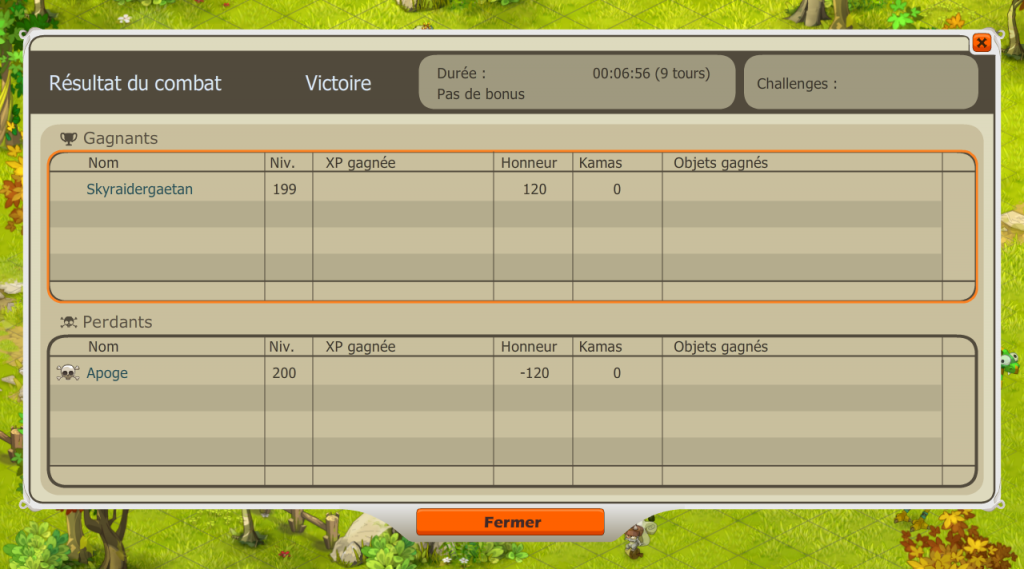Click Kamas value 0 in Apoge row
This screenshot has height=569, width=1024.
click(616, 373)
